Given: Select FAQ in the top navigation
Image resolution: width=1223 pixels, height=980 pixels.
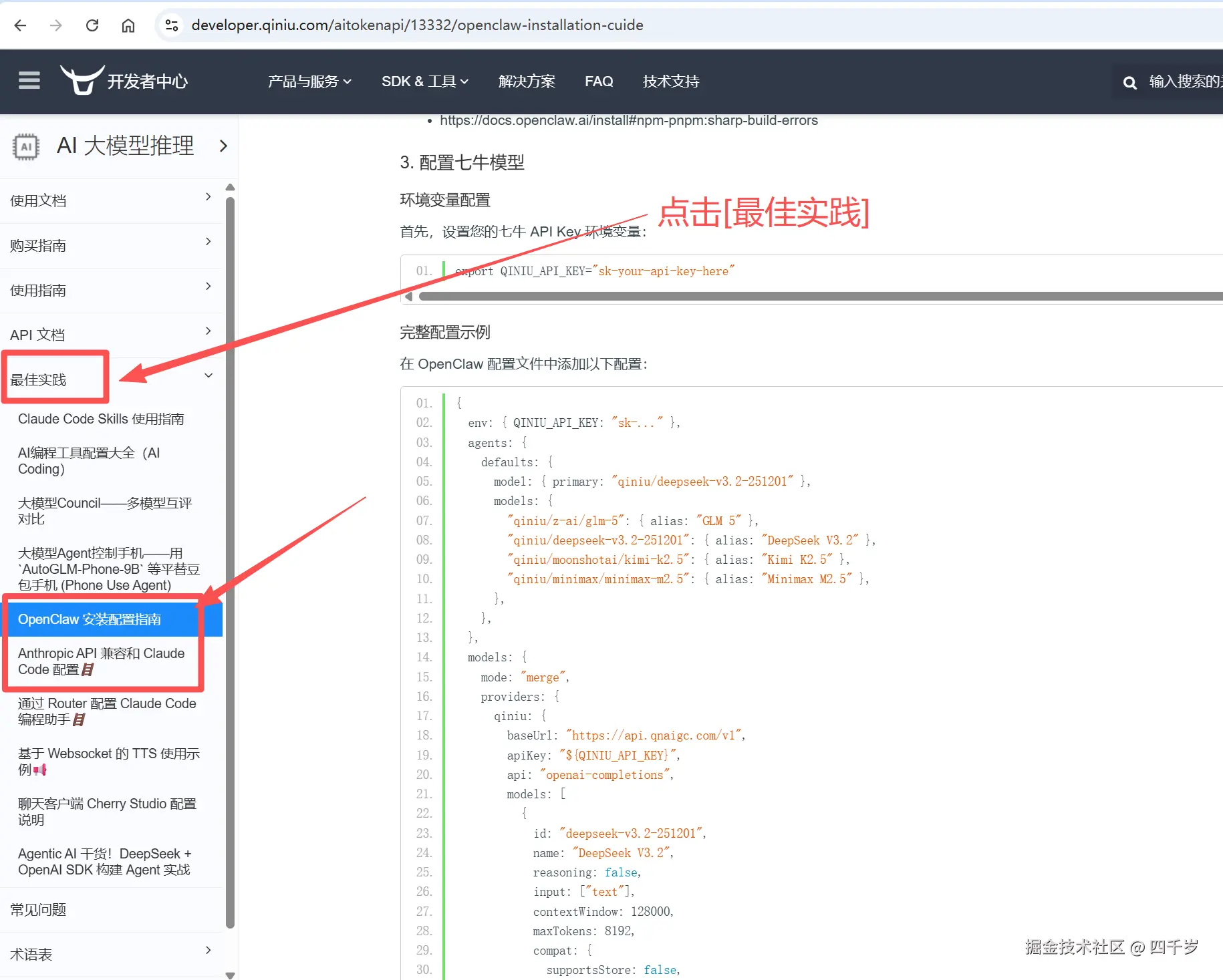Looking at the screenshot, I should [x=599, y=81].
